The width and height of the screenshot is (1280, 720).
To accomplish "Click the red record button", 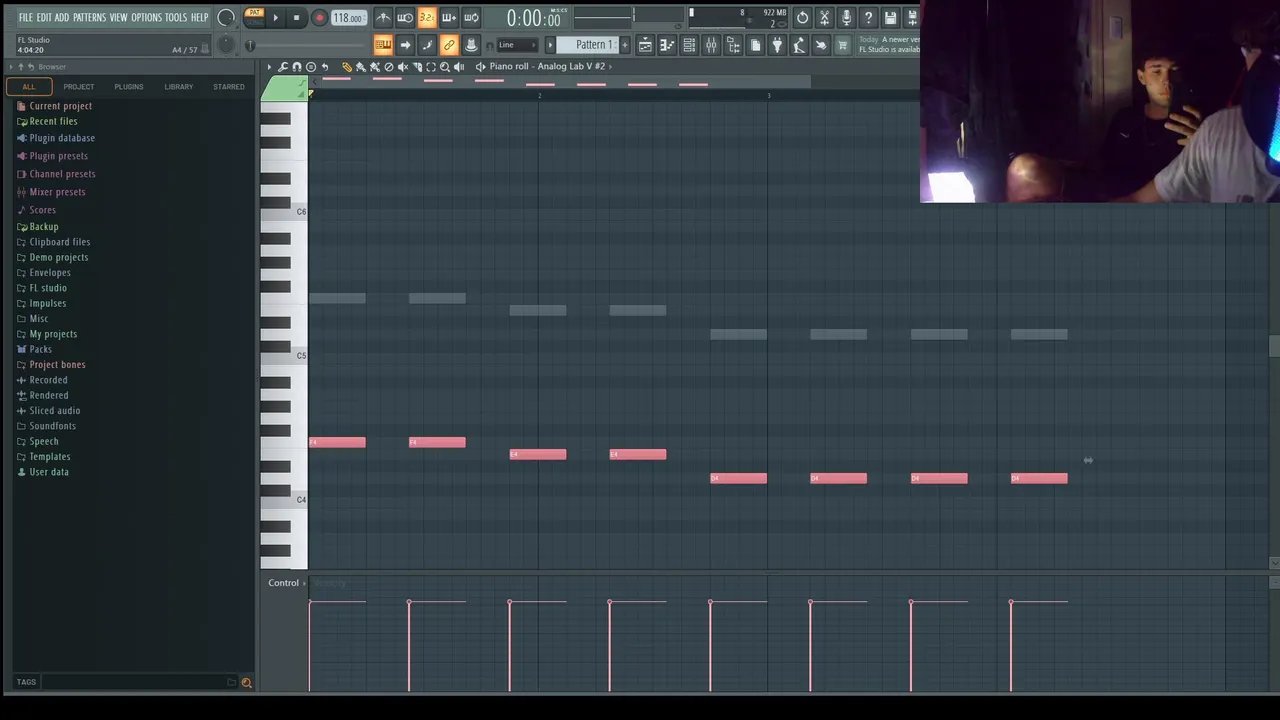I will tap(319, 18).
